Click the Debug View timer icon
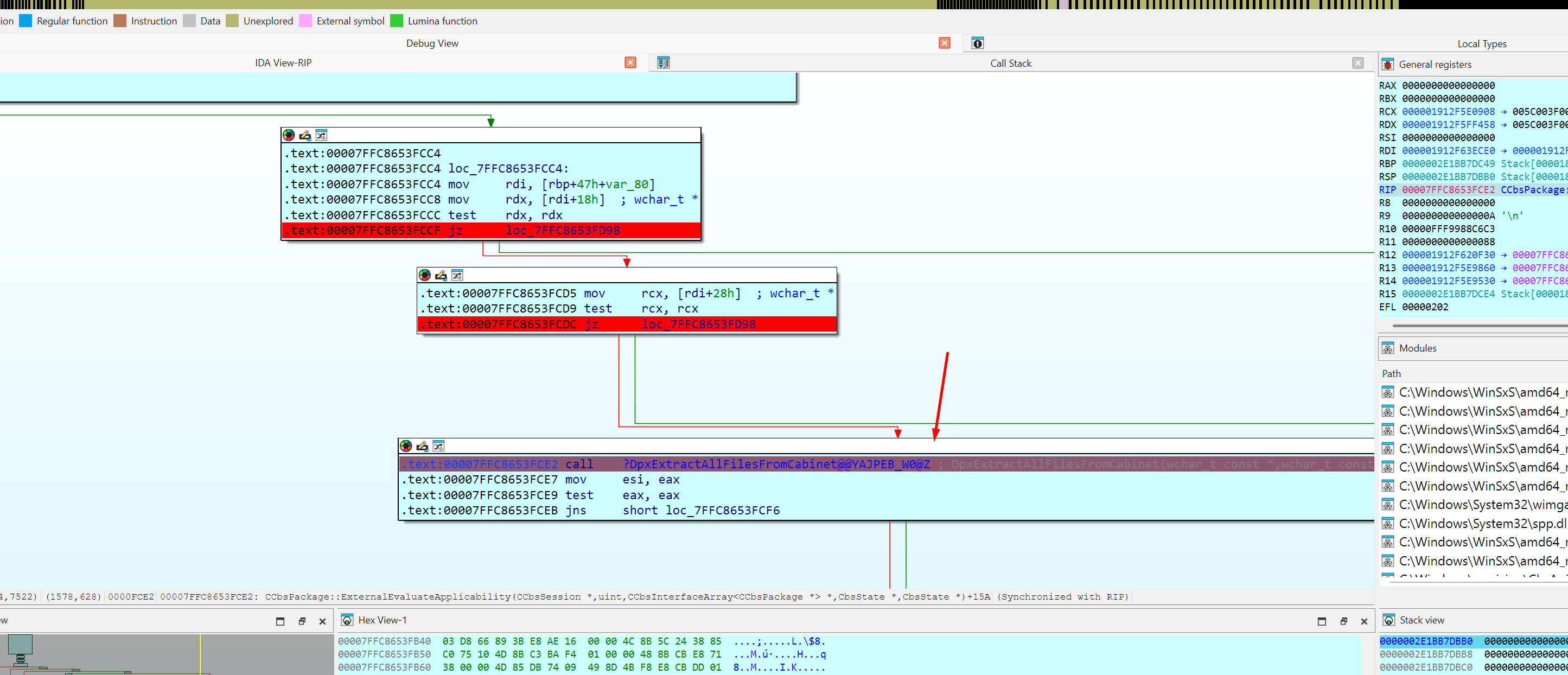 point(977,43)
